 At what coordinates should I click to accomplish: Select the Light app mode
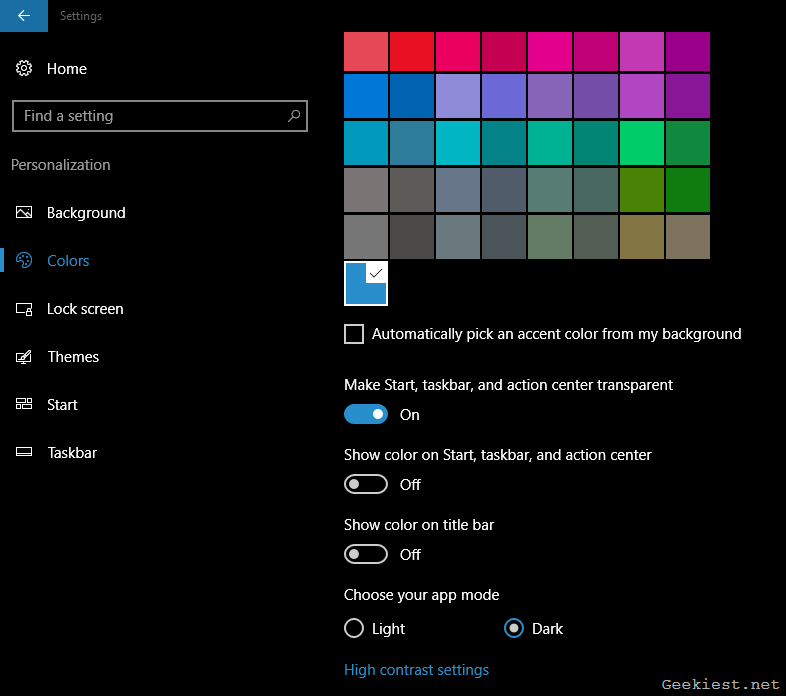click(x=354, y=628)
